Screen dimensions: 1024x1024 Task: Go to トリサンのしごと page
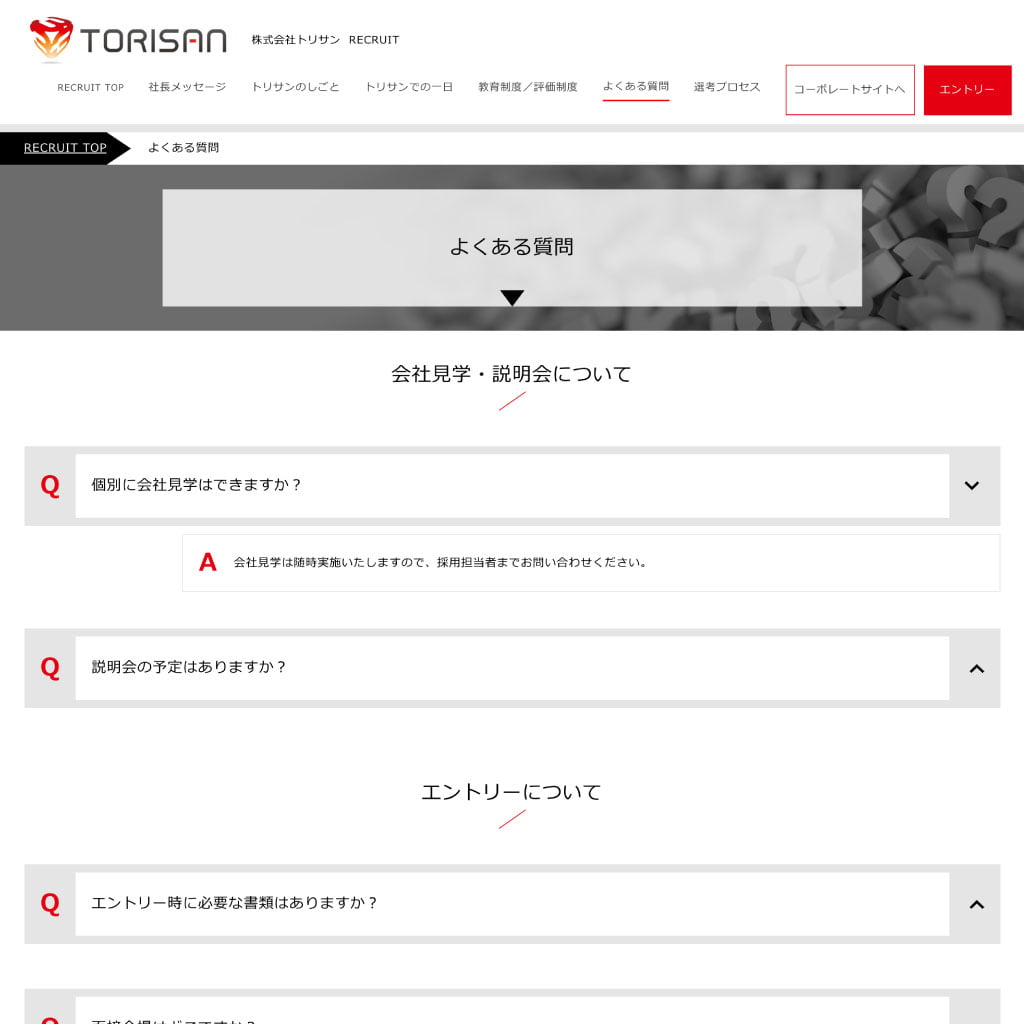point(295,87)
